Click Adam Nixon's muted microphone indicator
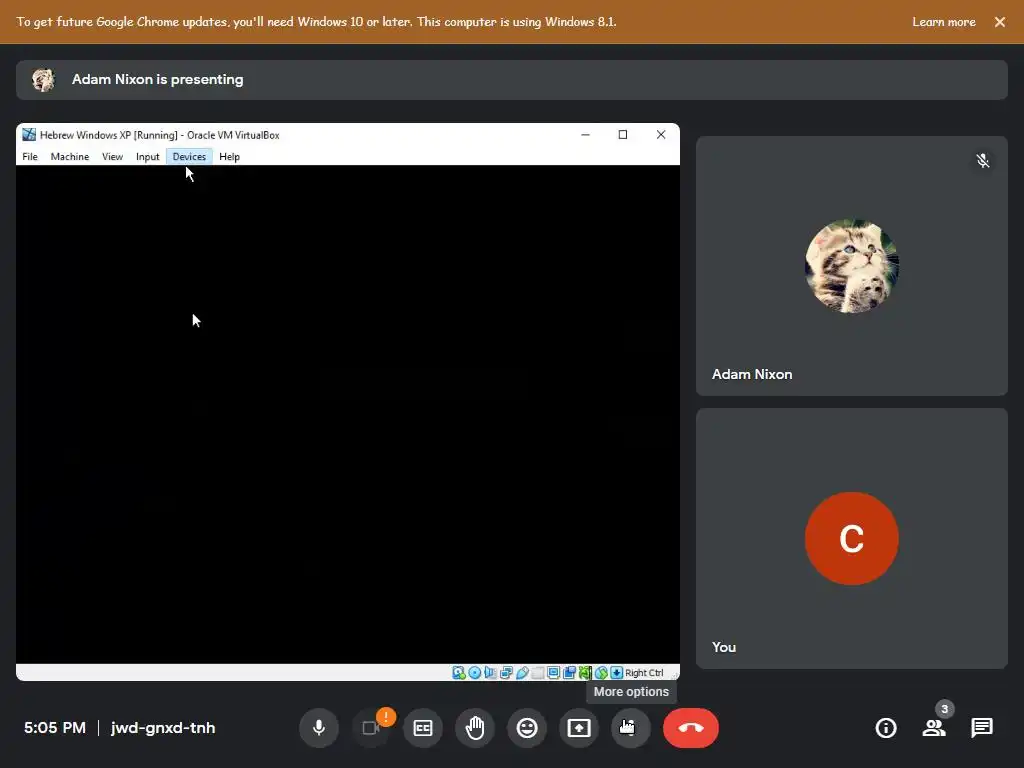Screen dimensions: 1024x768 pyautogui.click(x=983, y=161)
